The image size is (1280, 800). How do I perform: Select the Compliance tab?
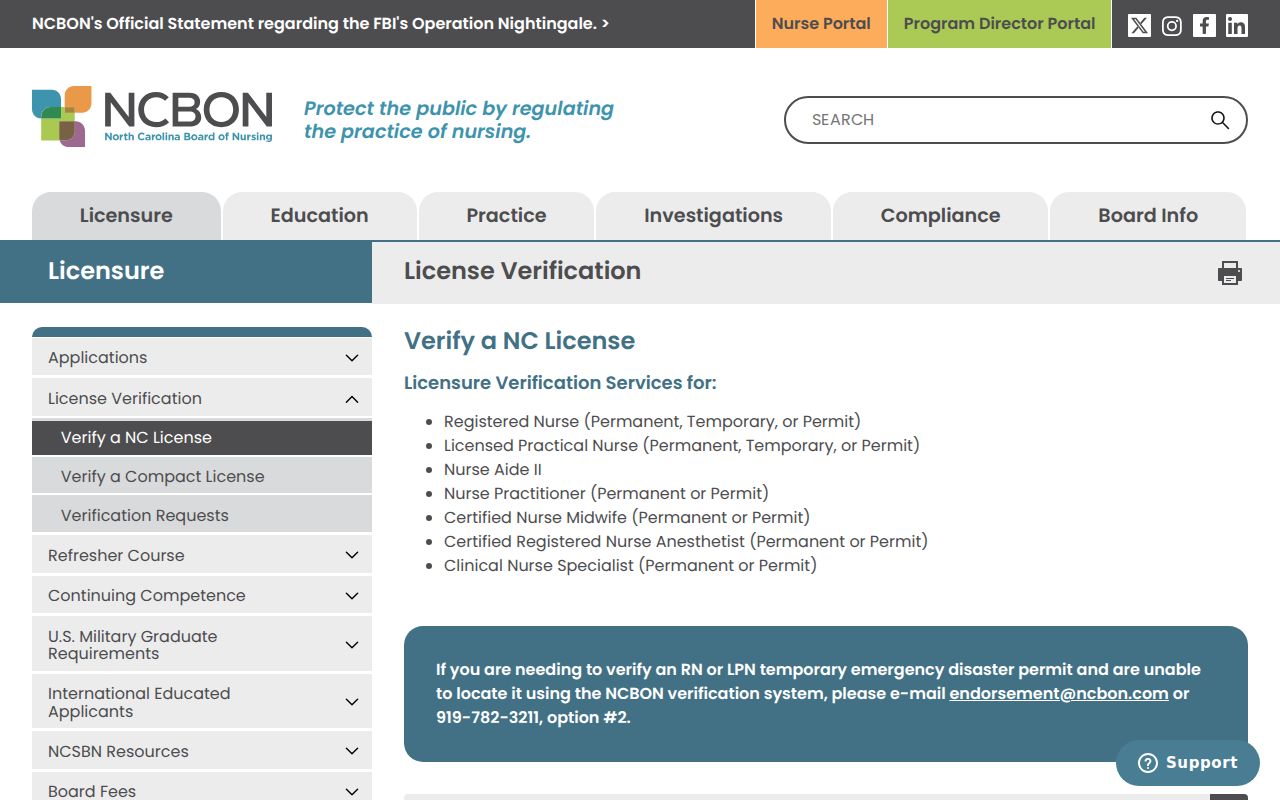click(x=940, y=216)
